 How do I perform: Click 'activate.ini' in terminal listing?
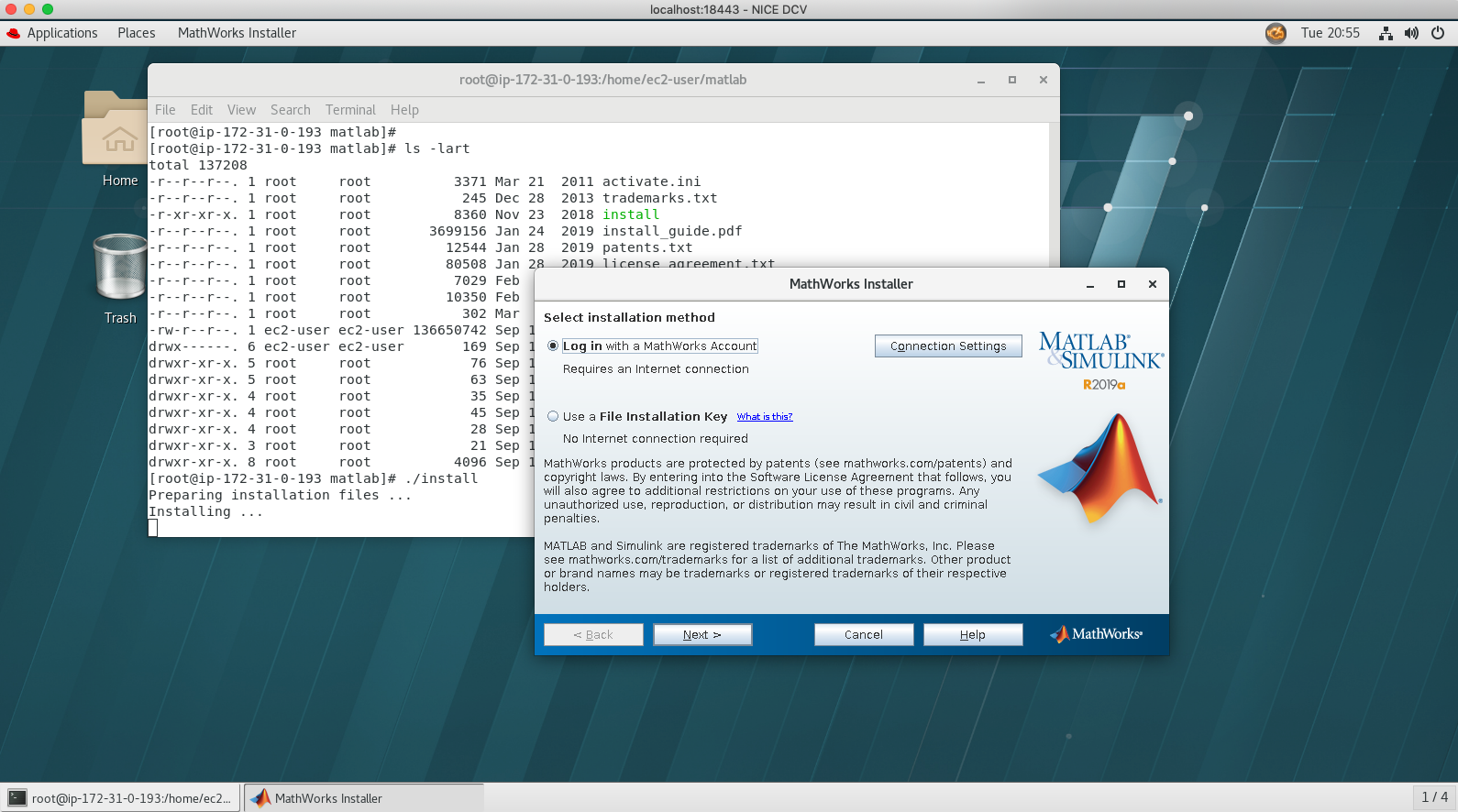coord(651,181)
